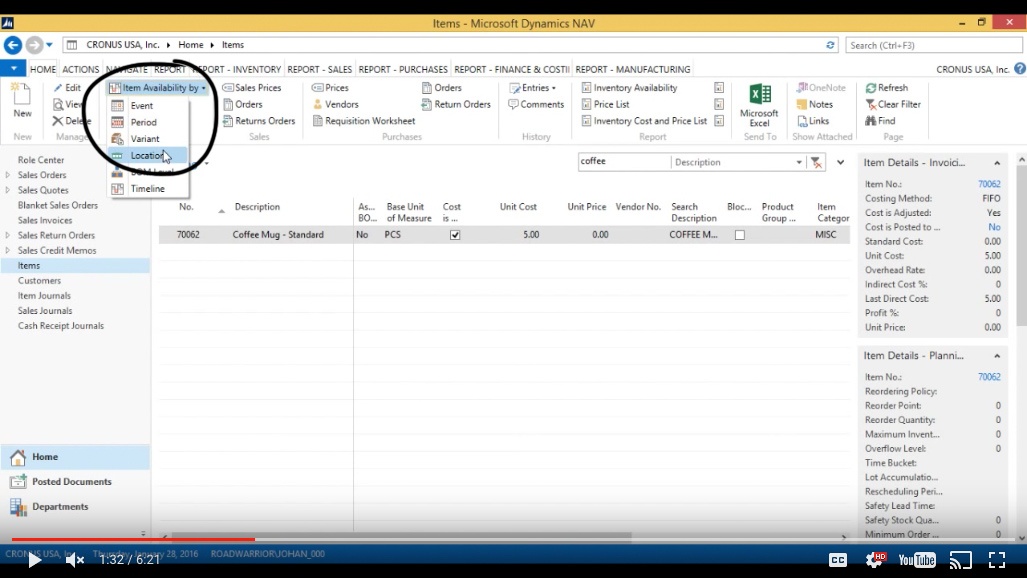Open Return Orders in Purchases group

[x=456, y=104]
